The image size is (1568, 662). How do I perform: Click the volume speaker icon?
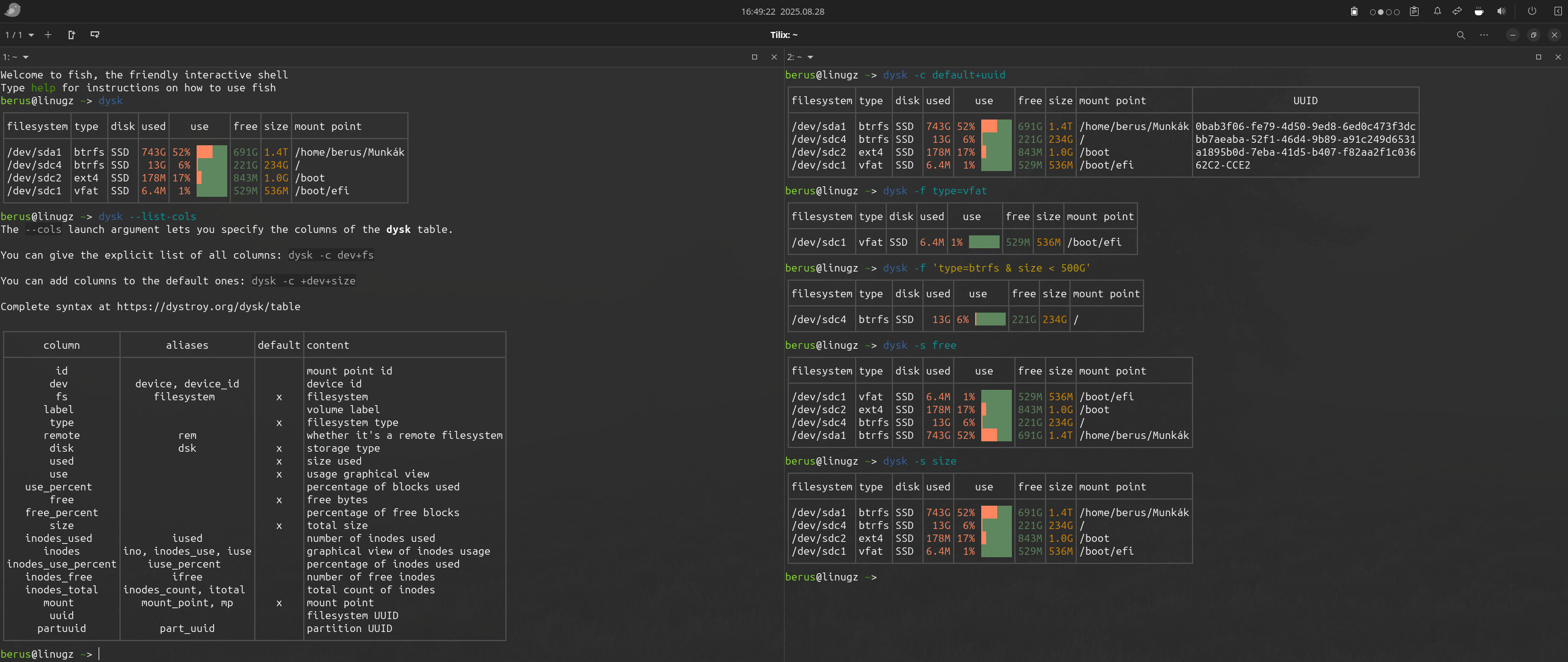pyautogui.click(x=1501, y=11)
